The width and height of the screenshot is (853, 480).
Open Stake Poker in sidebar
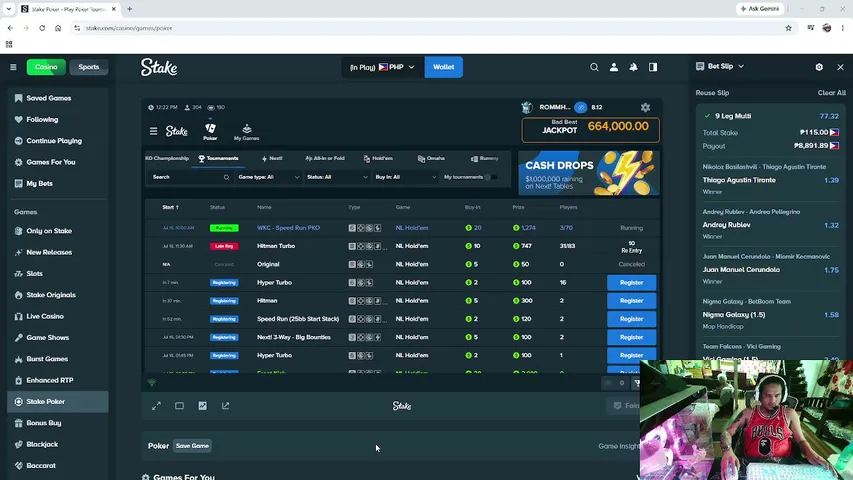(58, 402)
